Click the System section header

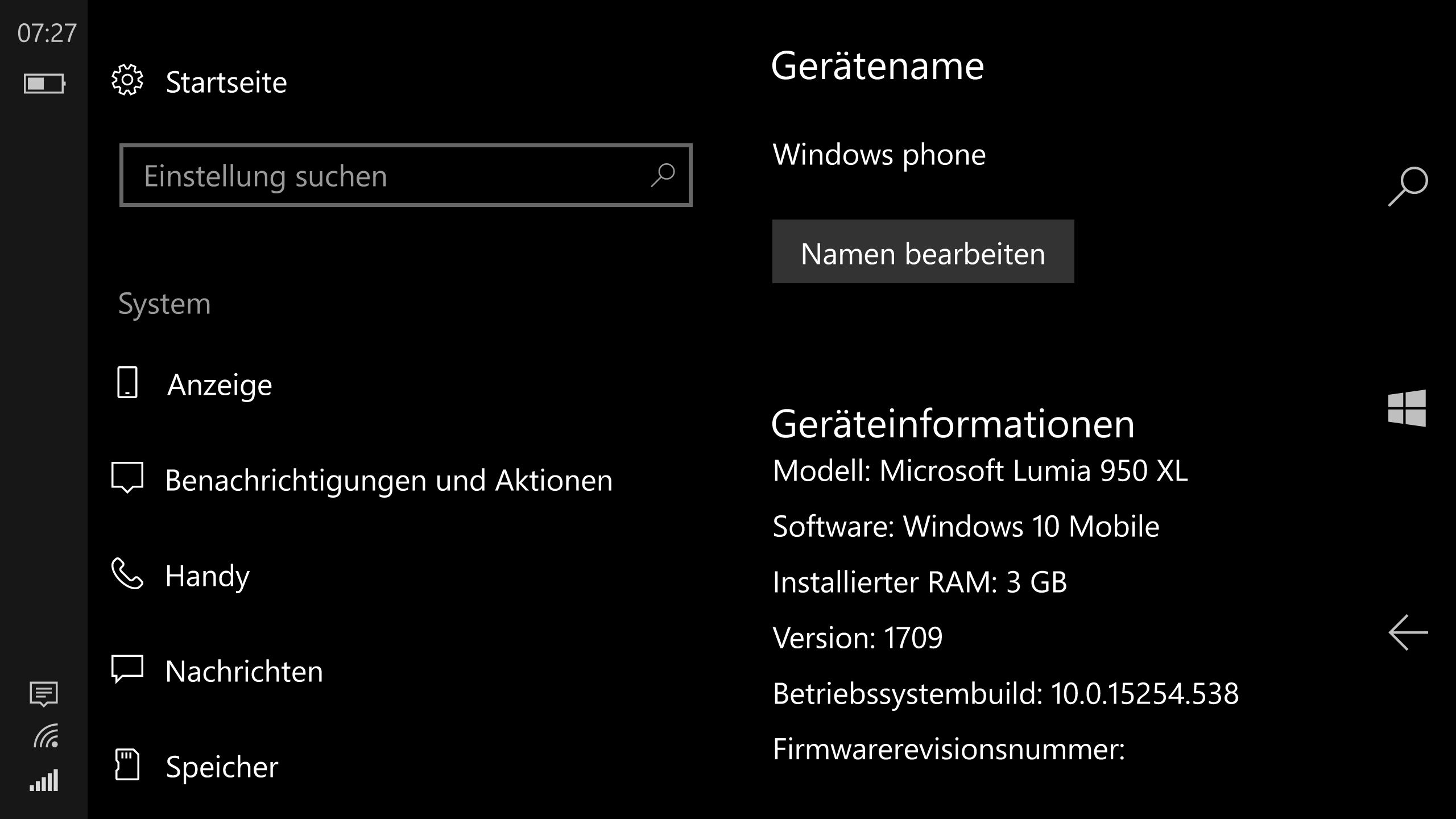click(164, 304)
